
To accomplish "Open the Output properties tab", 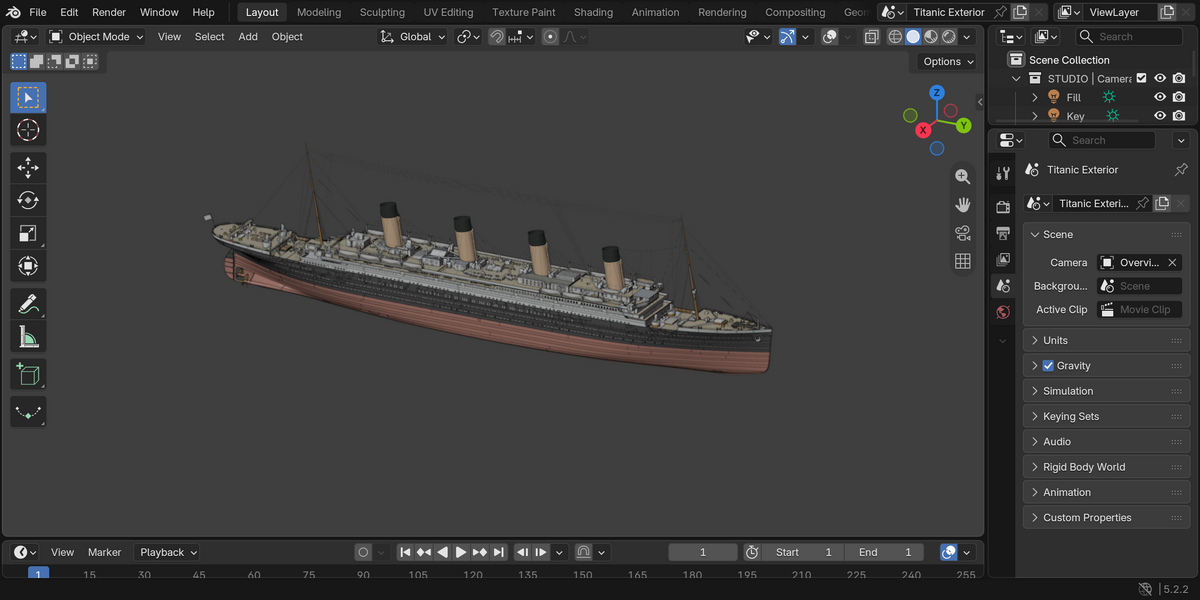I will tap(1003, 233).
